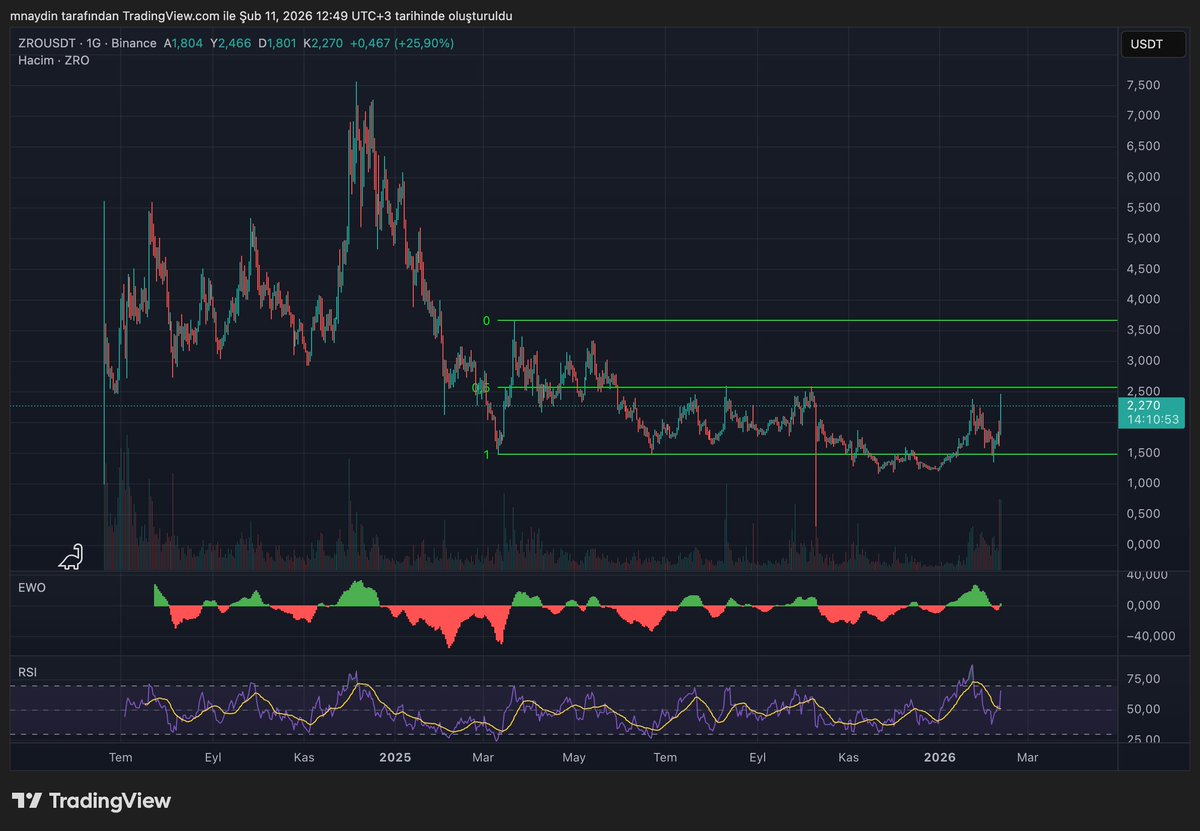Click the 5,000 price axis label
This screenshot has width=1200, height=831.
pos(1142,238)
